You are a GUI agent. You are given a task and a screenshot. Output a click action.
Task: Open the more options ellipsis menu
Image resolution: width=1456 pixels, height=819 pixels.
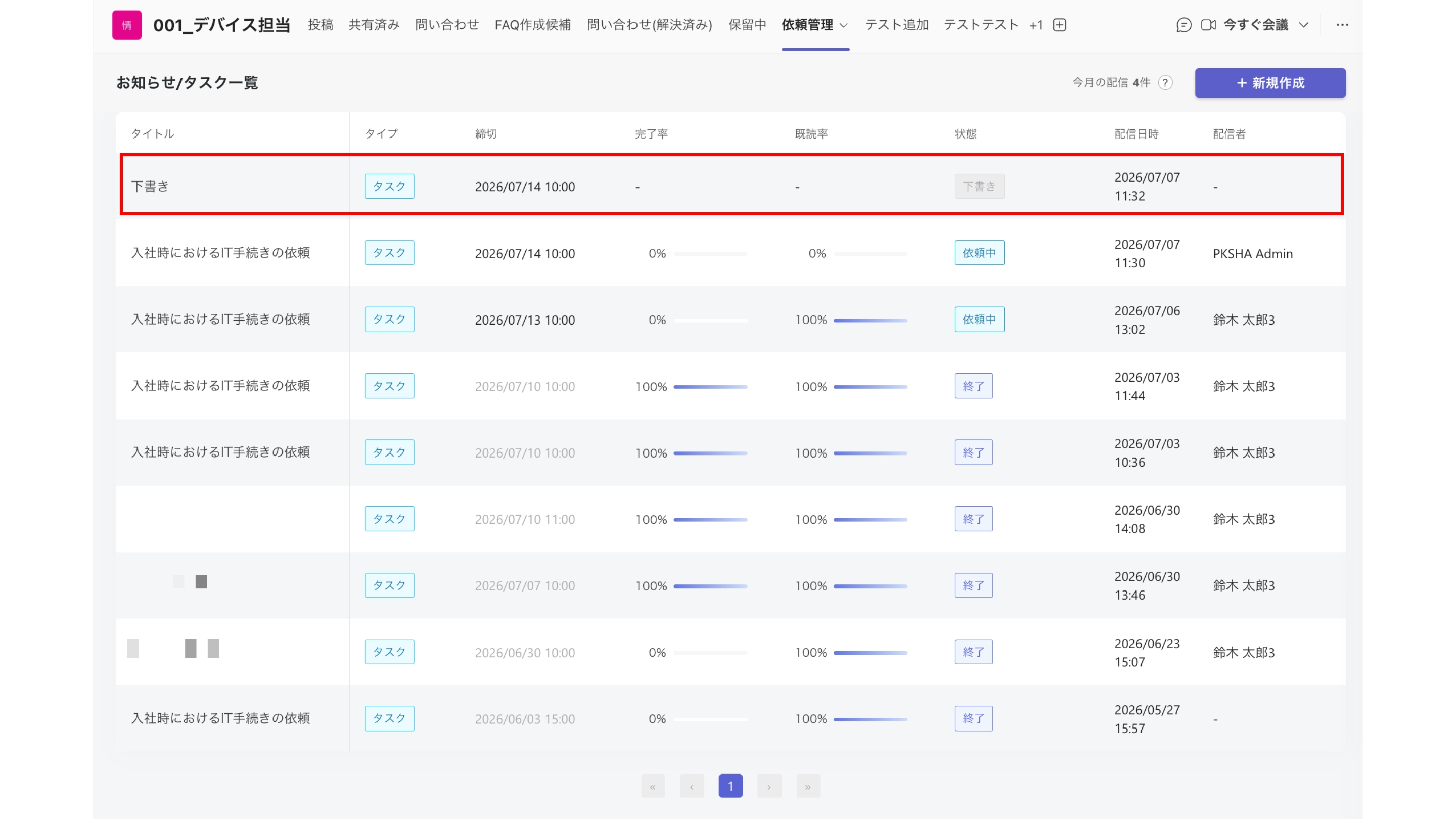coord(1342,25)
